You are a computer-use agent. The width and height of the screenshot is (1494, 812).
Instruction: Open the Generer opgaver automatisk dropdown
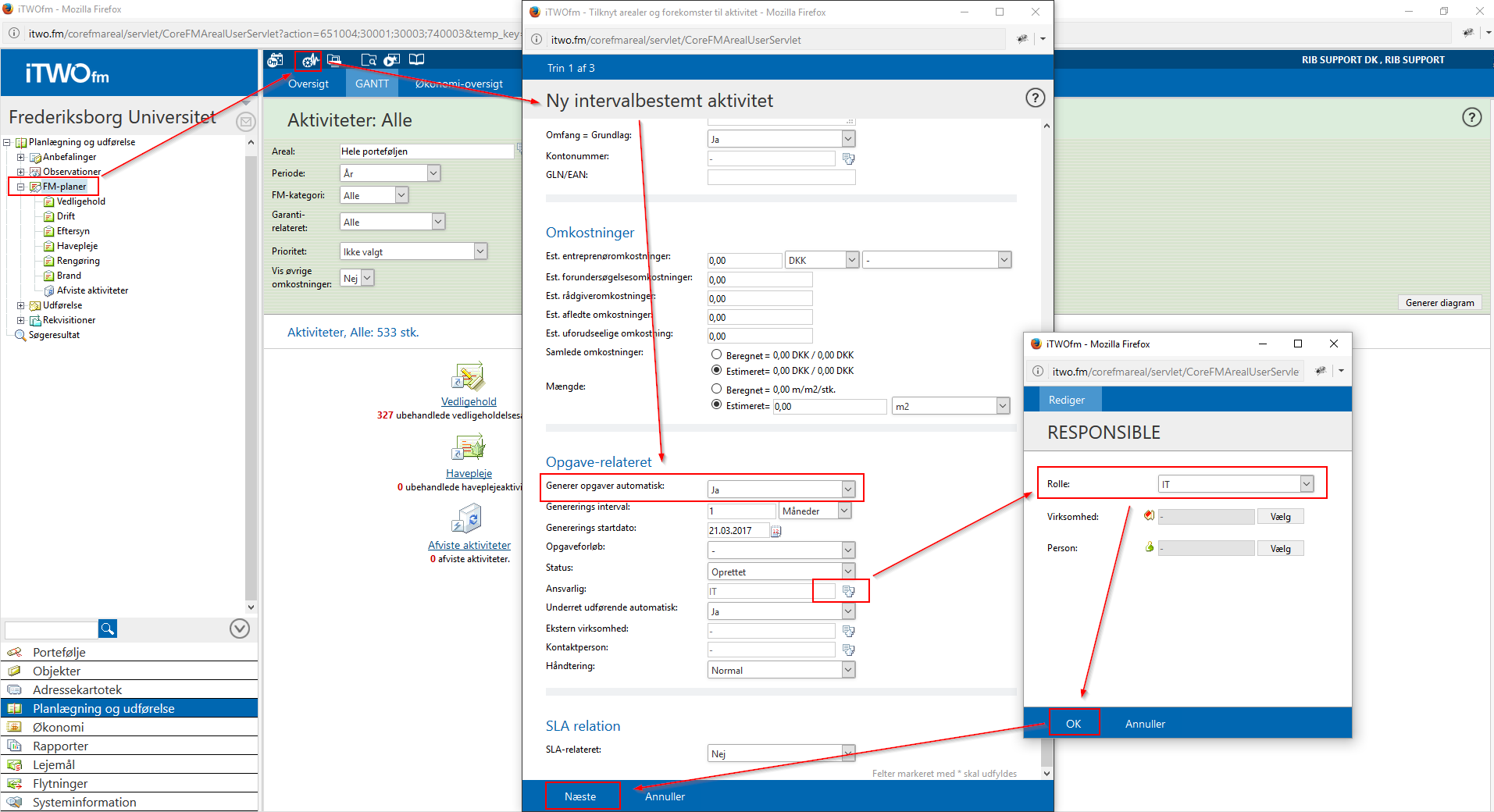pos(847,490)
